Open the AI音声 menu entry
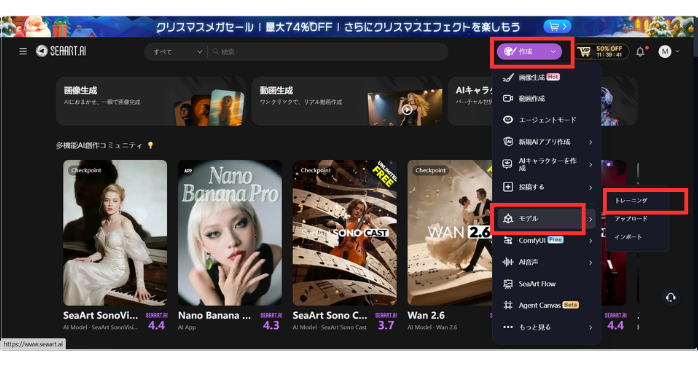698x365 pixels. click(547, 262)
